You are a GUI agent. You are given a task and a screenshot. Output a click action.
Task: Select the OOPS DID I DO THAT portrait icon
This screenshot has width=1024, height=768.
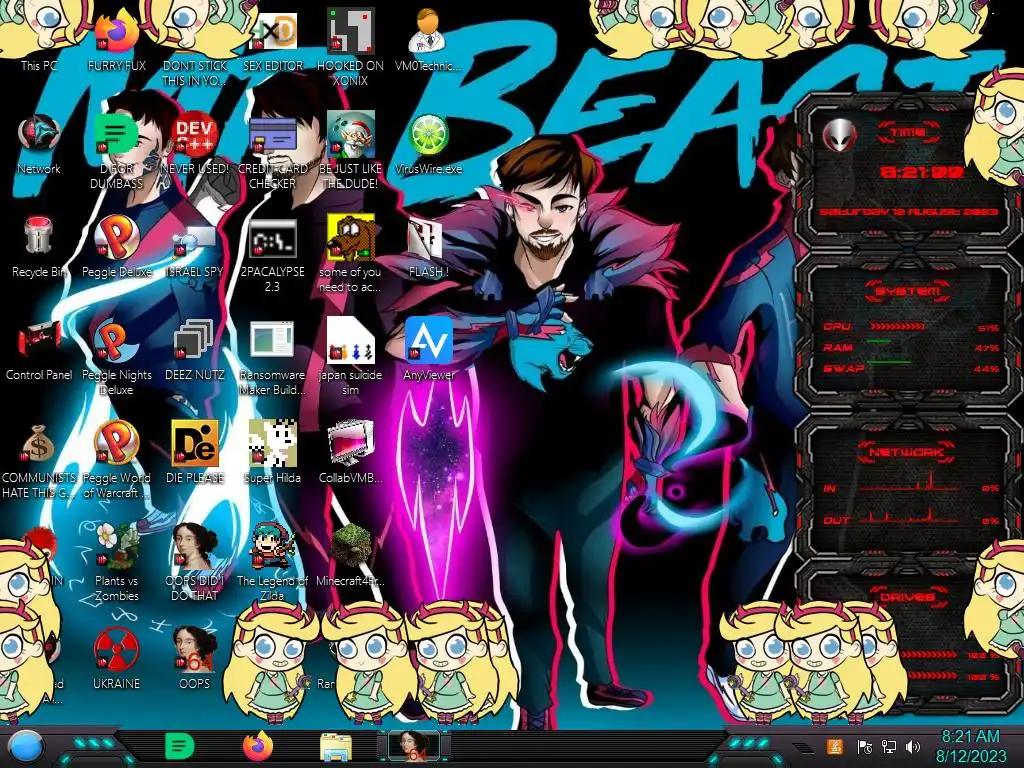[195, 562]
